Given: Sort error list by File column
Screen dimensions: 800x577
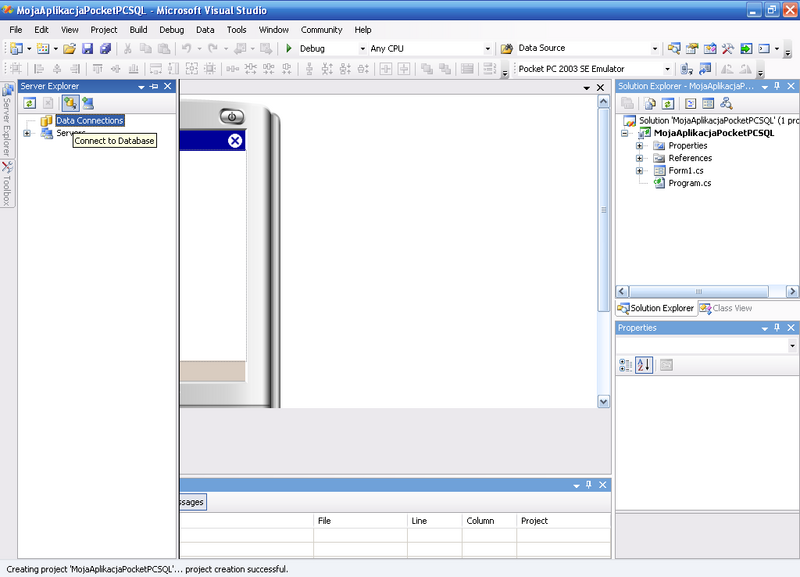Looking at the screenshot, I should (360, 521).
